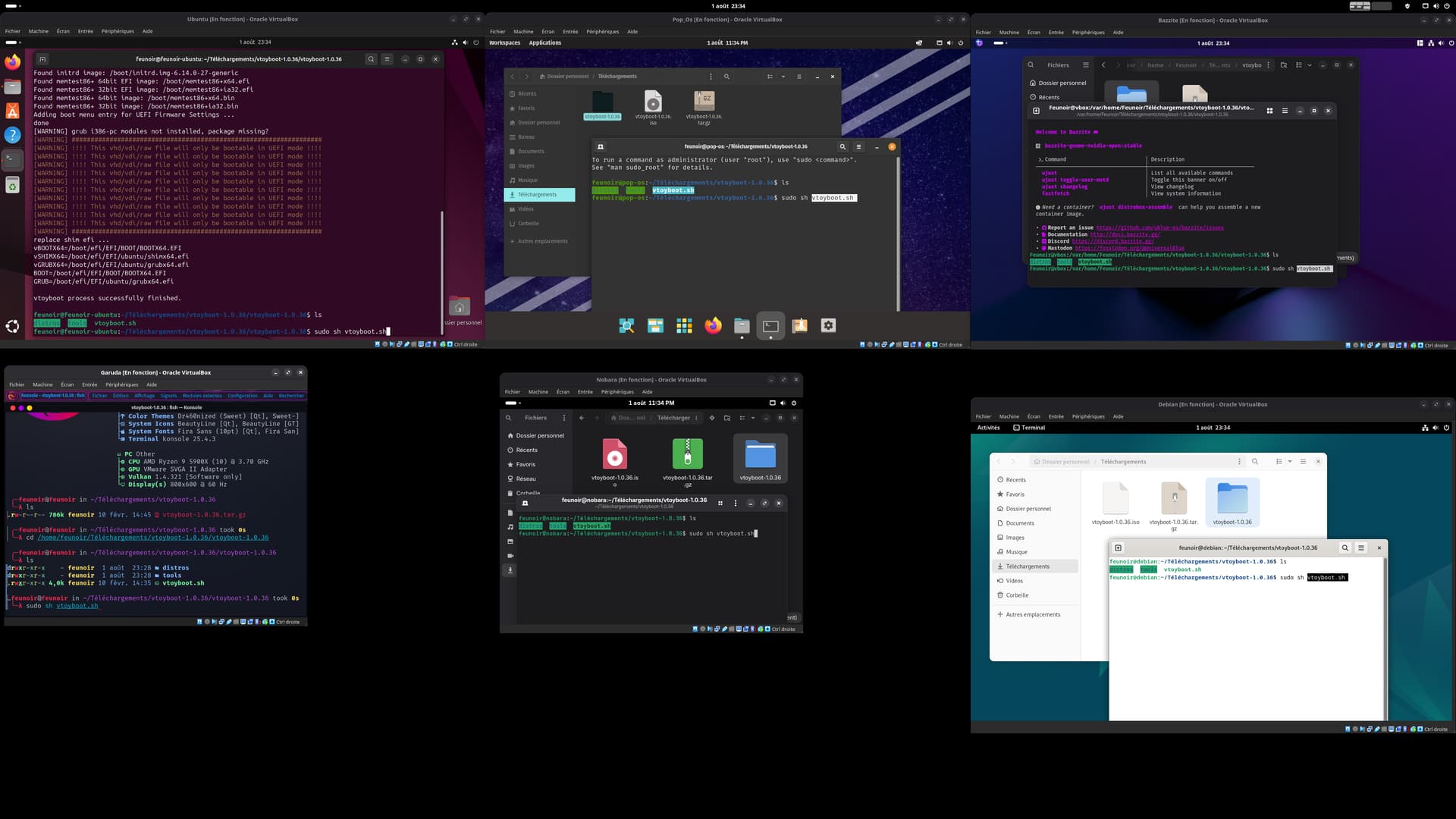
Task: Open hamburger menu in Debian terminal header
Action: point(1361,548)
